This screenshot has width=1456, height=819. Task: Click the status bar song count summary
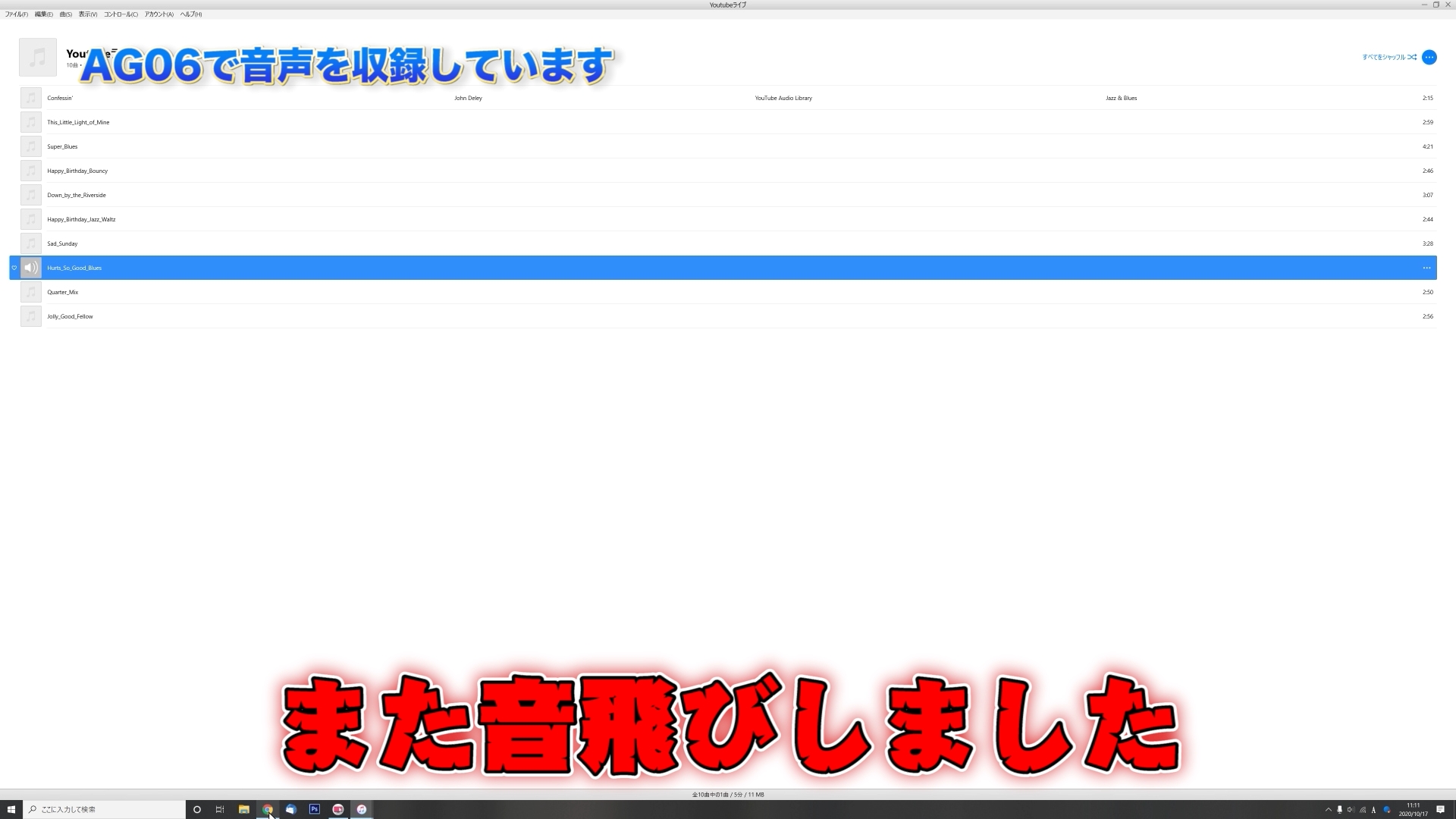coord(727,794)
